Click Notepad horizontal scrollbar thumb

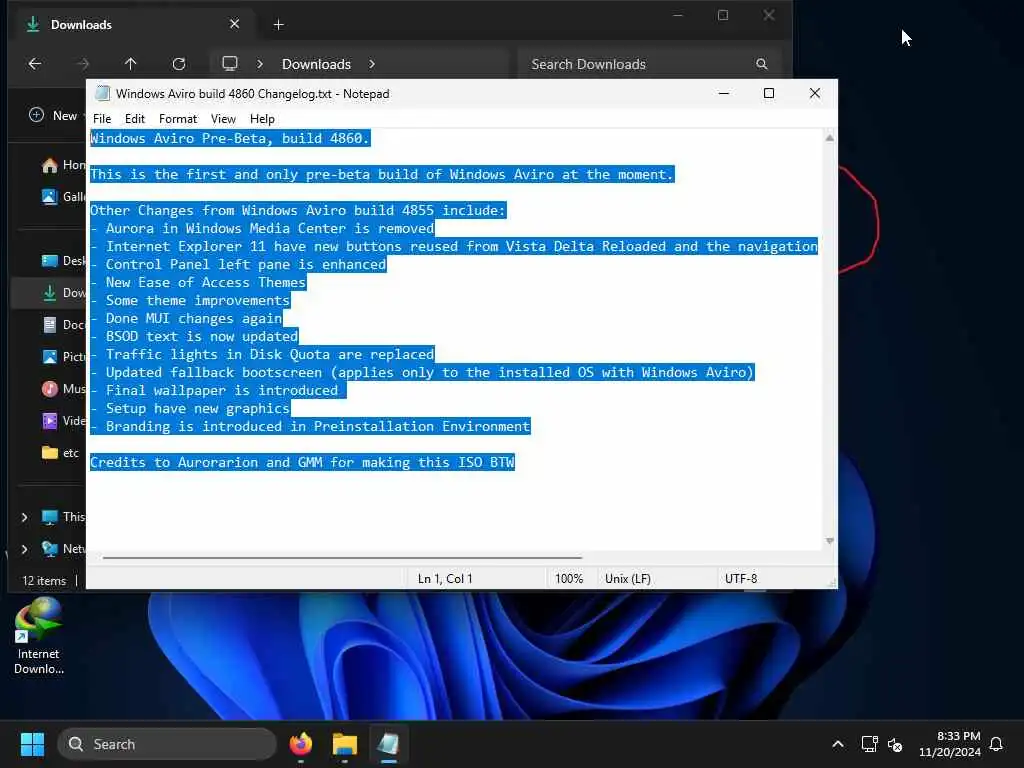[342, 558]
